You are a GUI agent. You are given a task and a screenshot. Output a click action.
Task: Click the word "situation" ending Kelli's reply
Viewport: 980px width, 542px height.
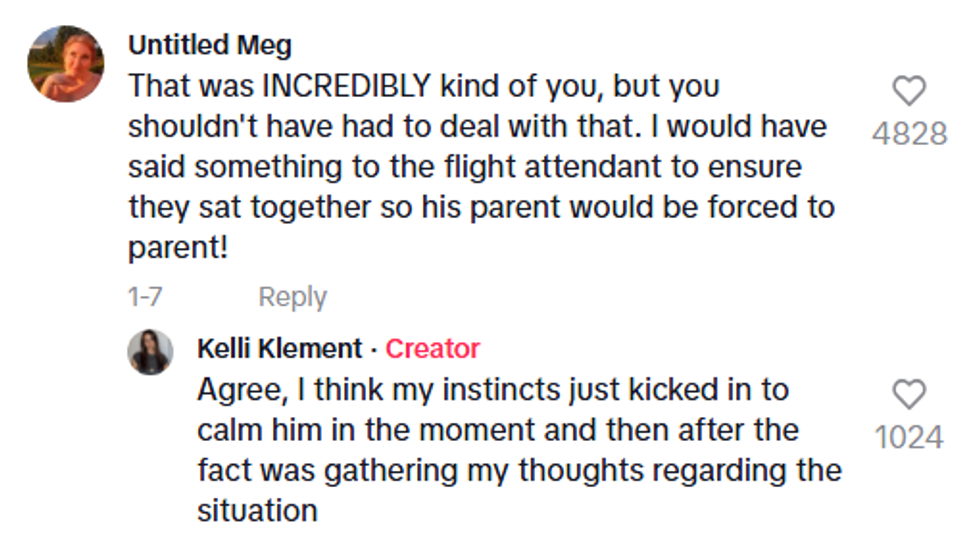point(257,511)
